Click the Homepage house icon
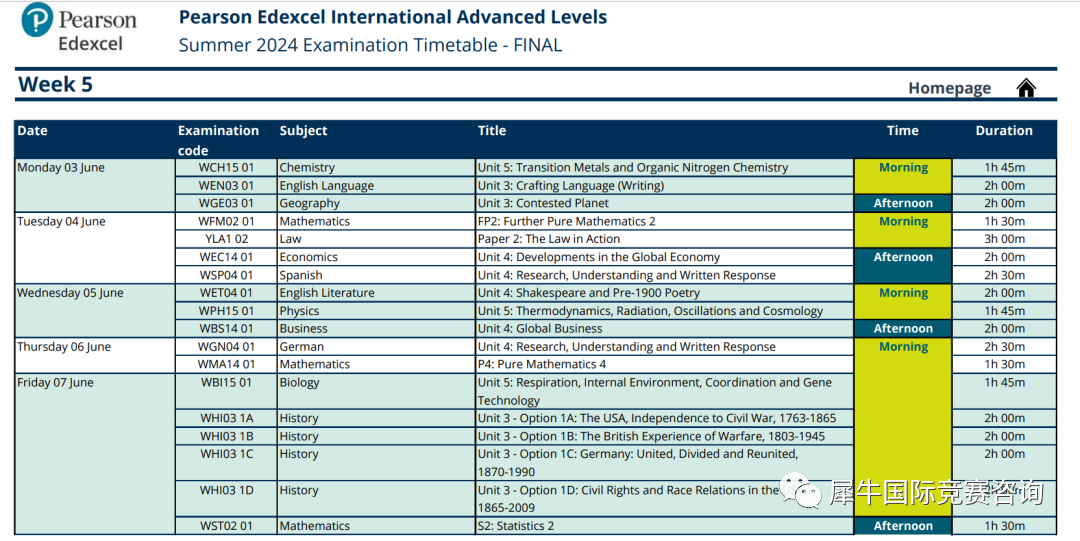Viewport: 1080px width, 541px height. point(1026,88)
